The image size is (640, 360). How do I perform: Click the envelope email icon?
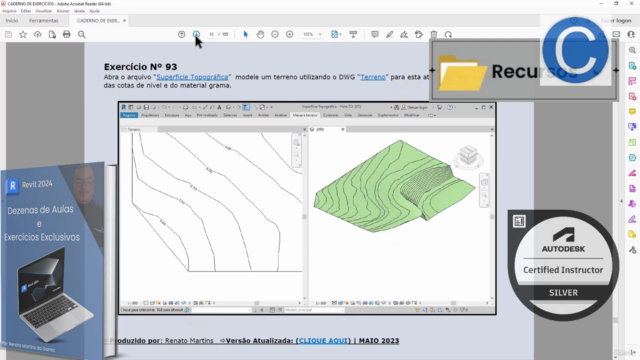(616, 35)
